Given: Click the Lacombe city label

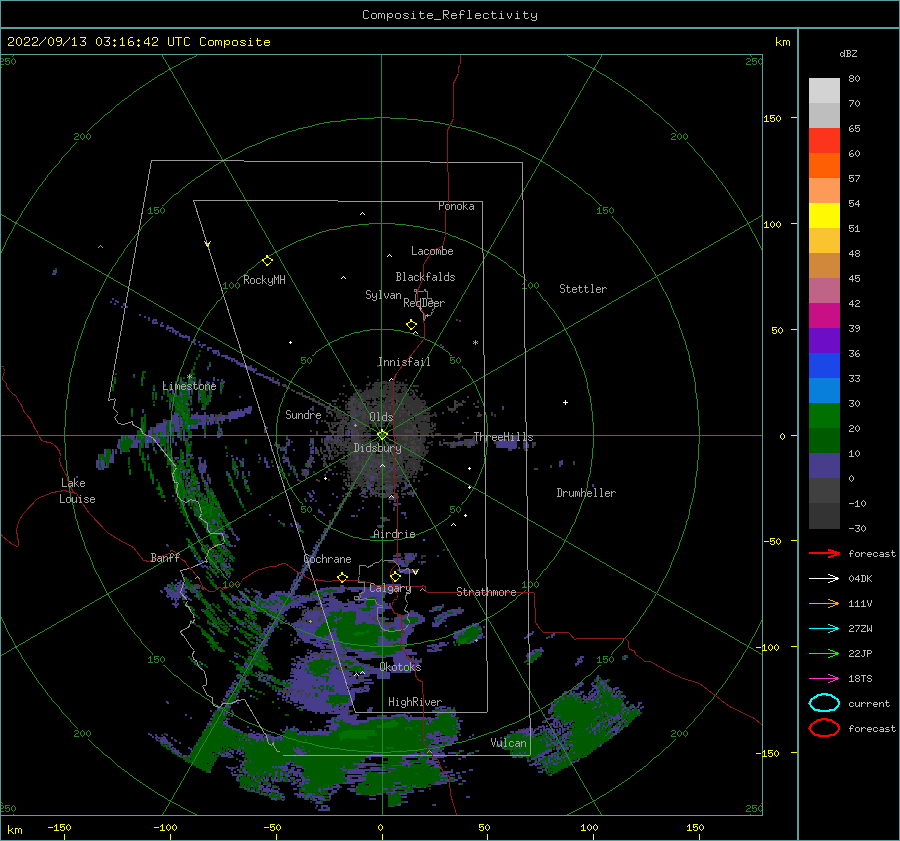Looking at the screenshot, I should pos(432,251).
